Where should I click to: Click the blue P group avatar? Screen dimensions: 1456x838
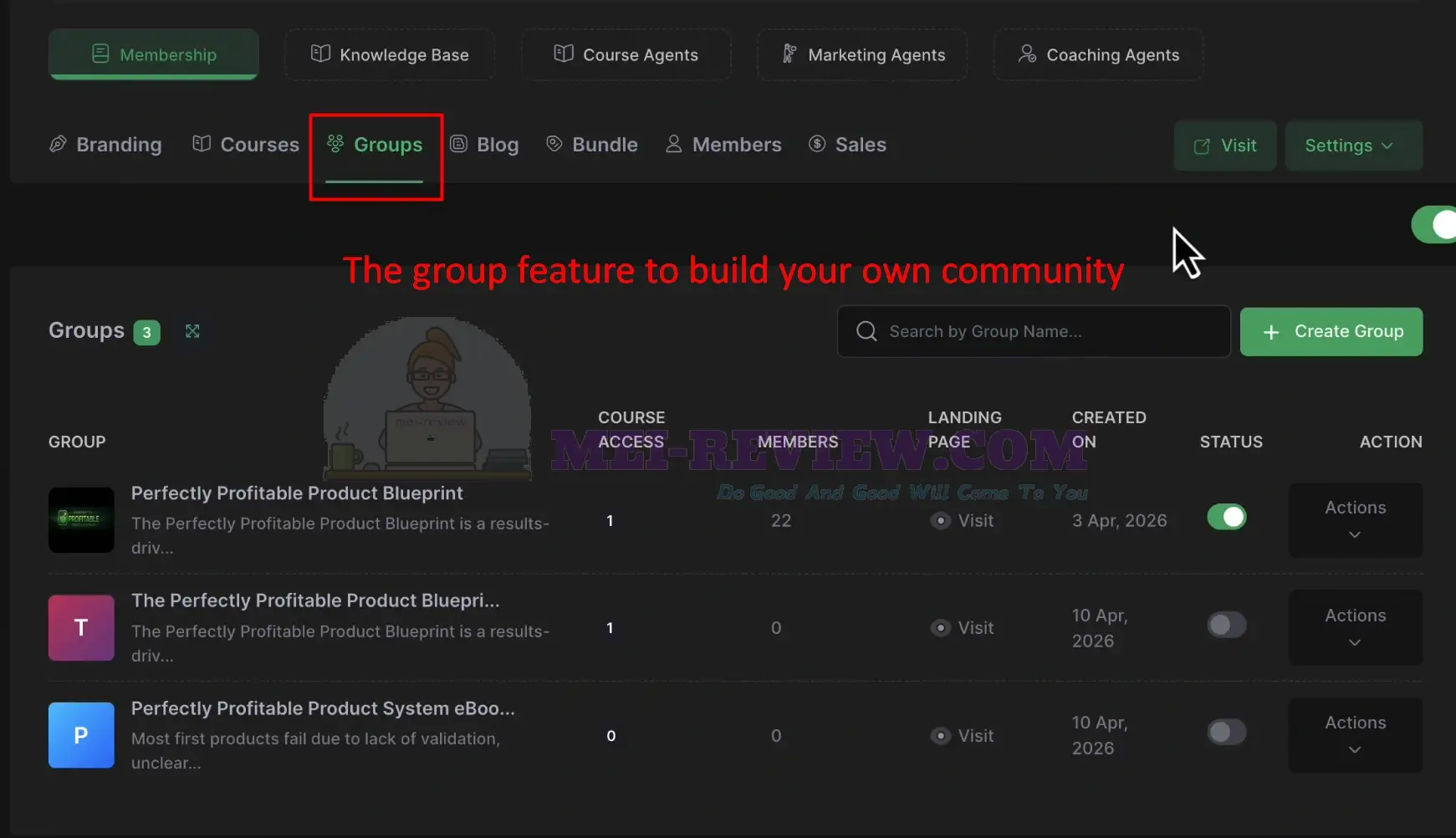pyautogui.click(x=81, y=735)
